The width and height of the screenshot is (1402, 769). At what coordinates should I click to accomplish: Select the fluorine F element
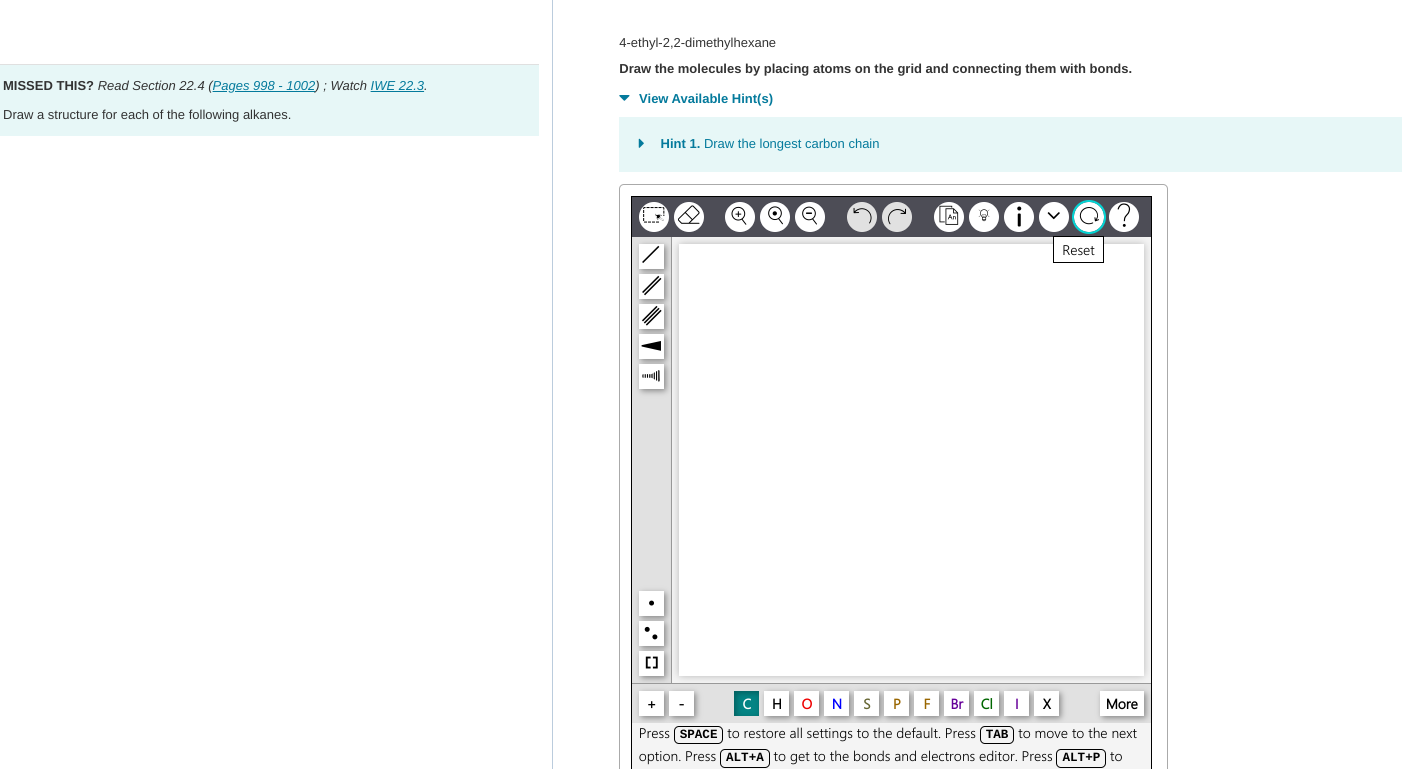coord(926,704)
